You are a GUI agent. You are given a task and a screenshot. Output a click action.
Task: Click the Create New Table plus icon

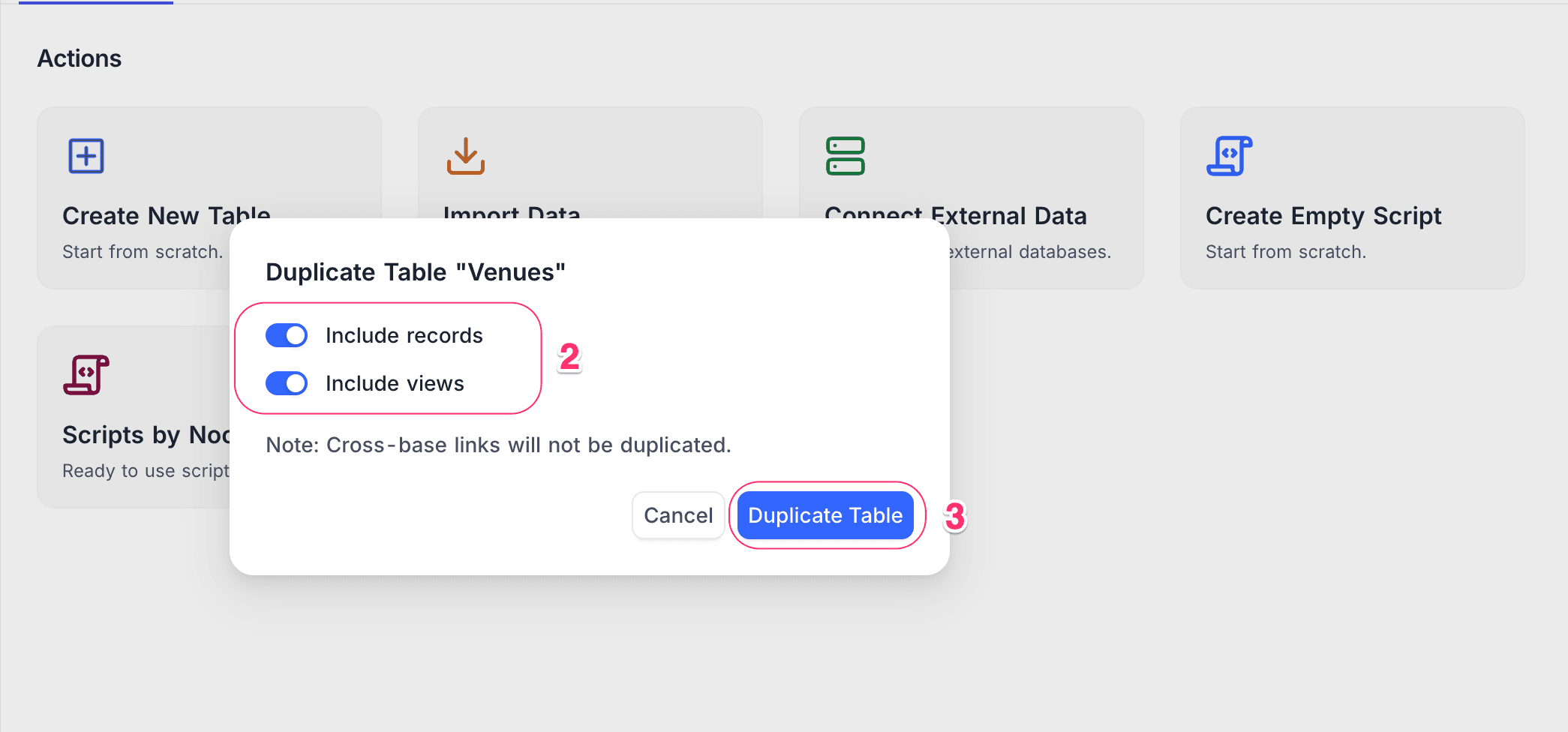86,156
